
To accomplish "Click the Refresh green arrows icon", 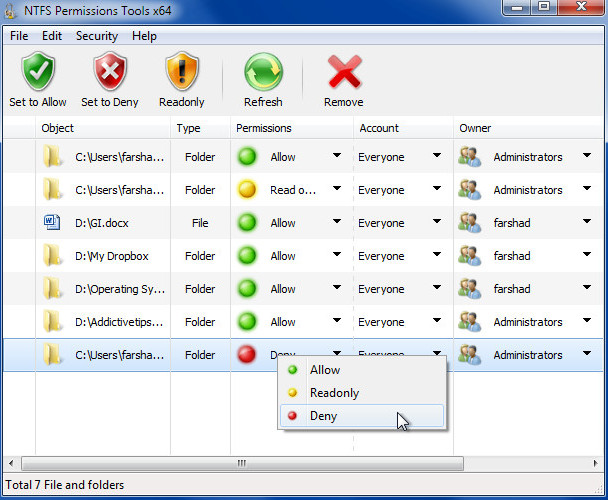I will point(263,72).
